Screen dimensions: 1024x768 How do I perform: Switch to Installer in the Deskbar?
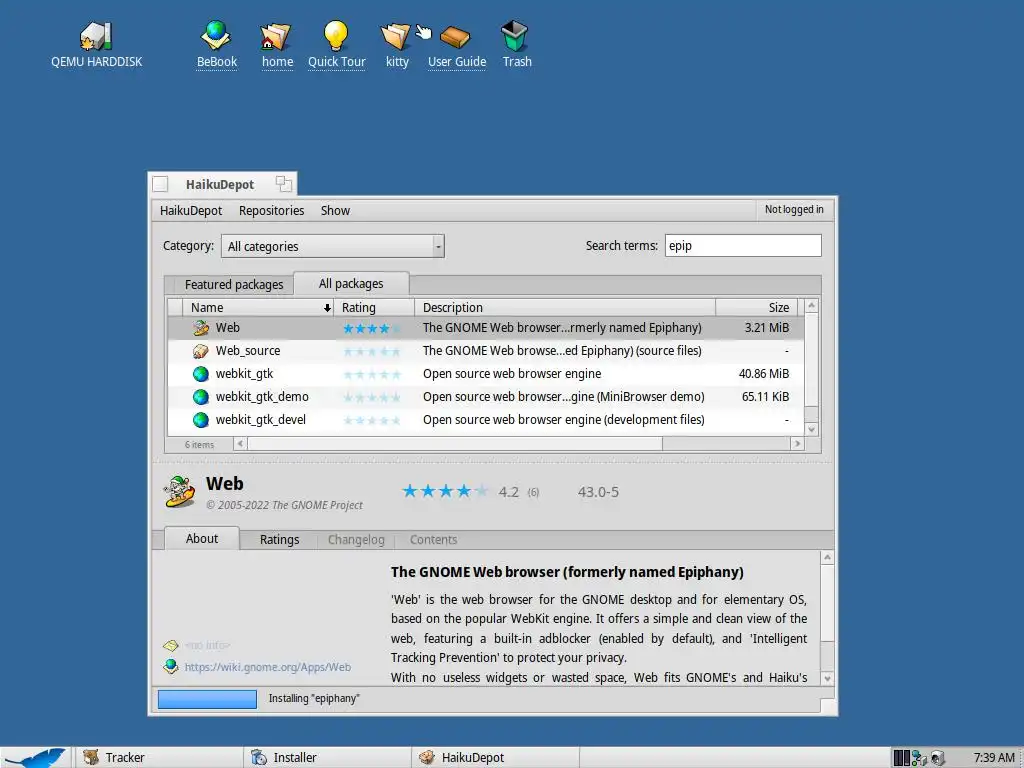[327, 758]
